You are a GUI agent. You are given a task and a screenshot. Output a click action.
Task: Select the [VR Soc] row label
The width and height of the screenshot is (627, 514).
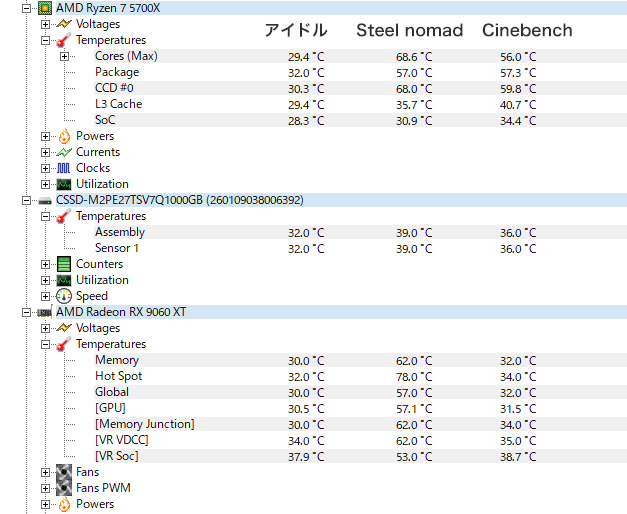tap(117, 456)
